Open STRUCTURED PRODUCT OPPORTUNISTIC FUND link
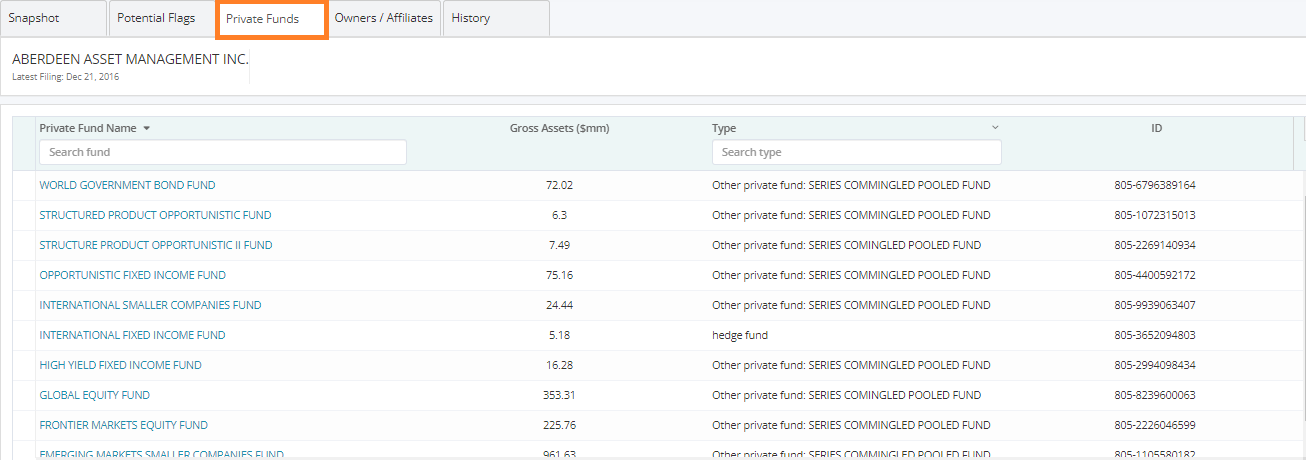1306x460 pixels. pyautogui.click(x=155, y=215)
